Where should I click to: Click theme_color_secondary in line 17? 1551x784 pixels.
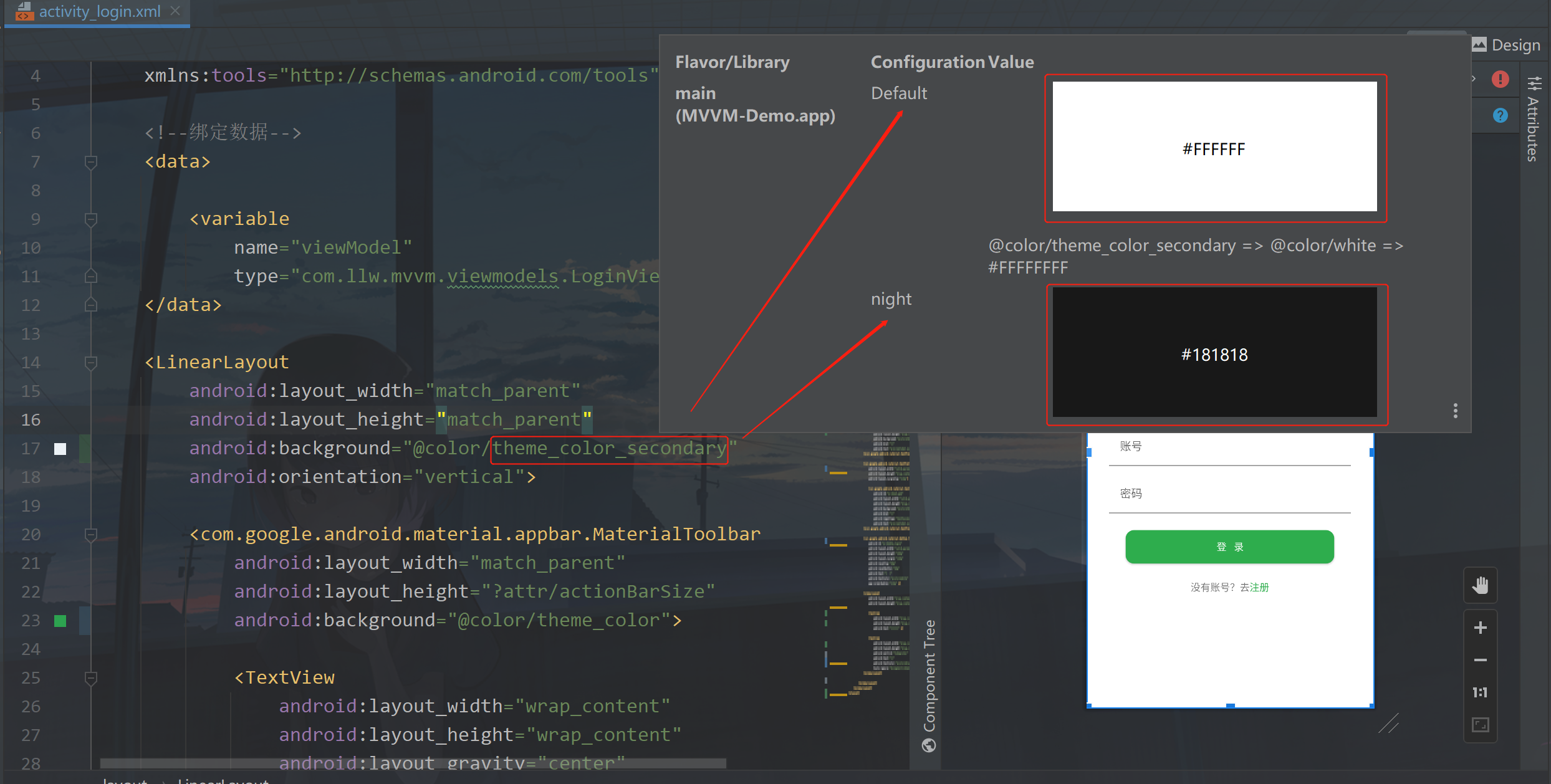609,448
